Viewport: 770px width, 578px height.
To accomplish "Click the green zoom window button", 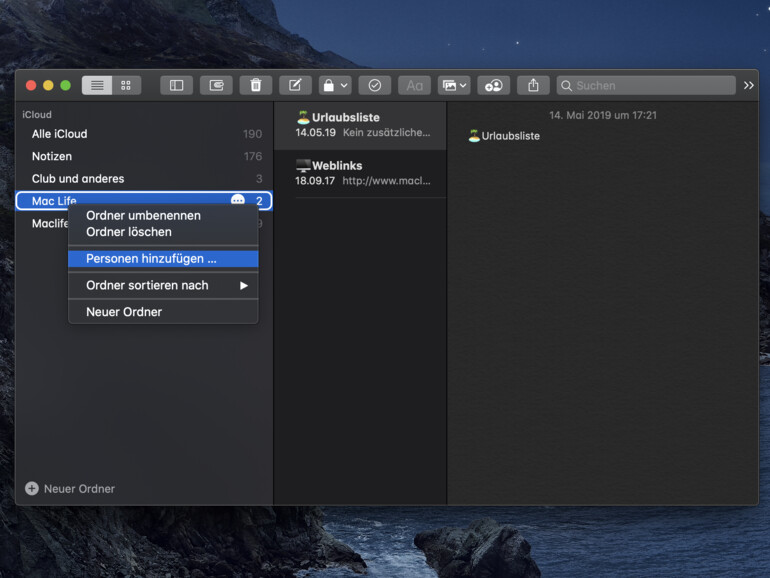I will tap(65, 85).
